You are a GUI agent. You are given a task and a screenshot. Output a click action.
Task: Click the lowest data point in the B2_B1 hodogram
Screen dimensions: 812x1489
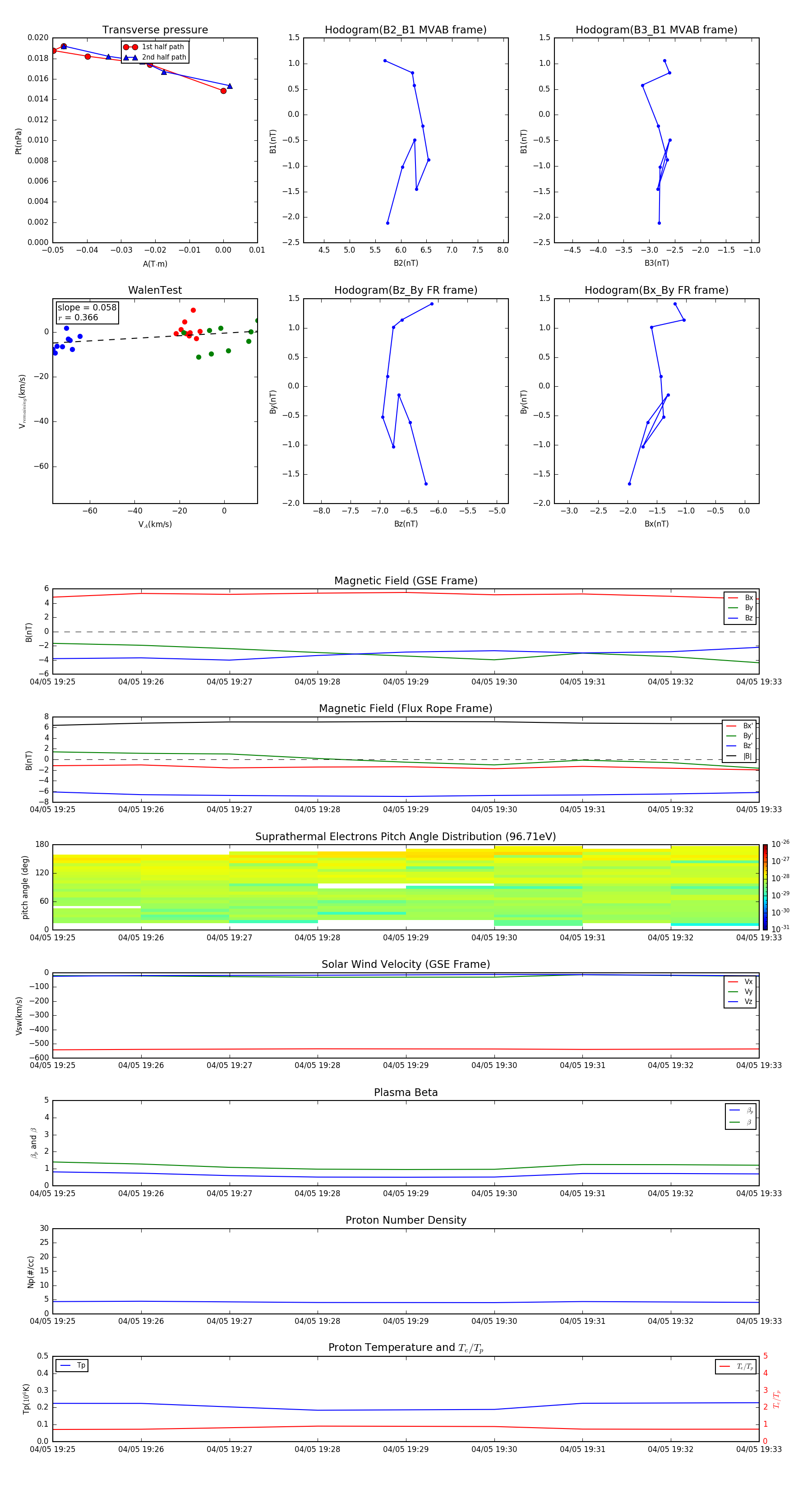click(387, 222)
